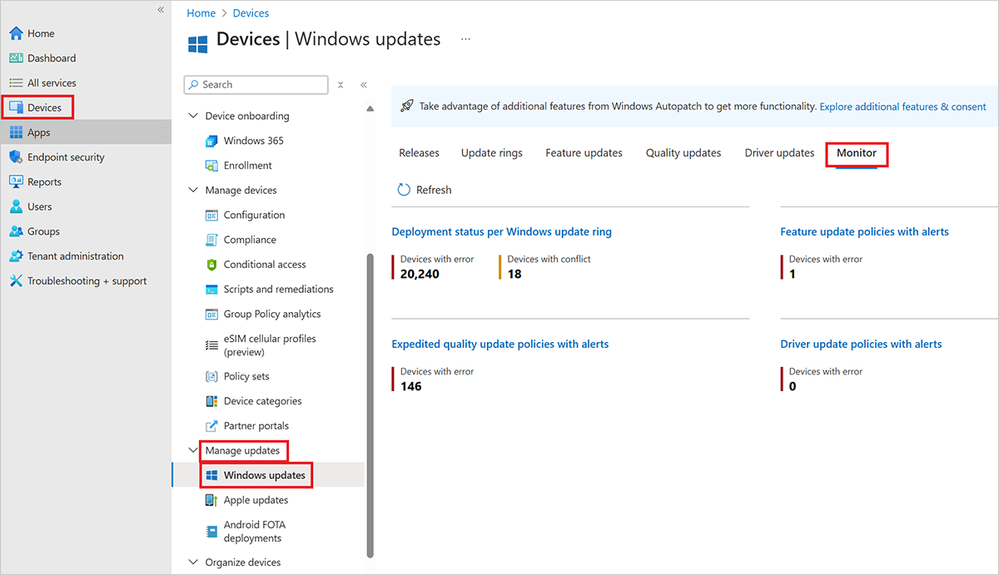Click the rocket icon in Autopatch banner

pyautogui.click(x=406, y=106)
